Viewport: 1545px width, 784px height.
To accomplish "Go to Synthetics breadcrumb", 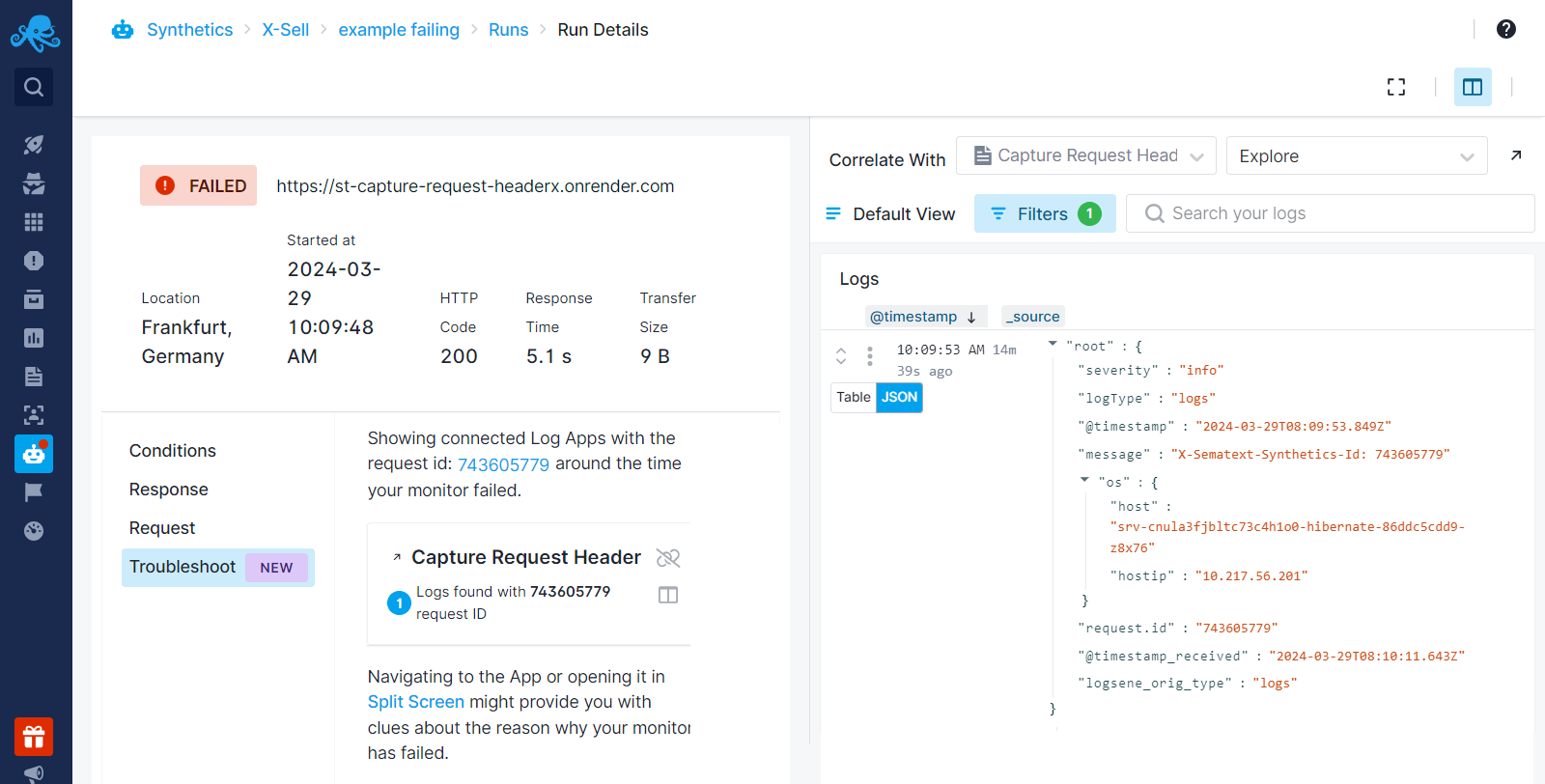I will click(189, 30).
